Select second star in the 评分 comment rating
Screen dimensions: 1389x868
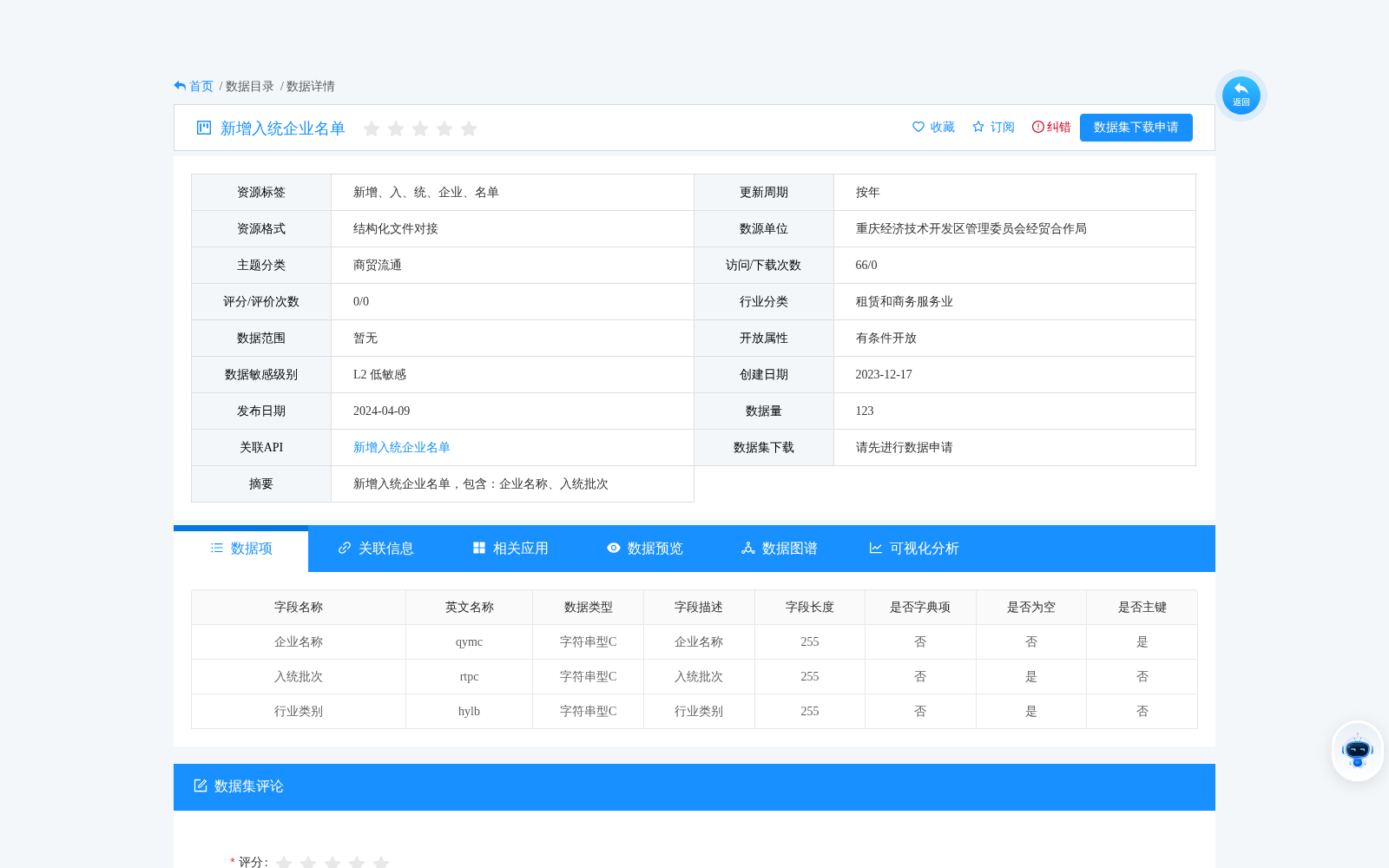pos(308,862)
